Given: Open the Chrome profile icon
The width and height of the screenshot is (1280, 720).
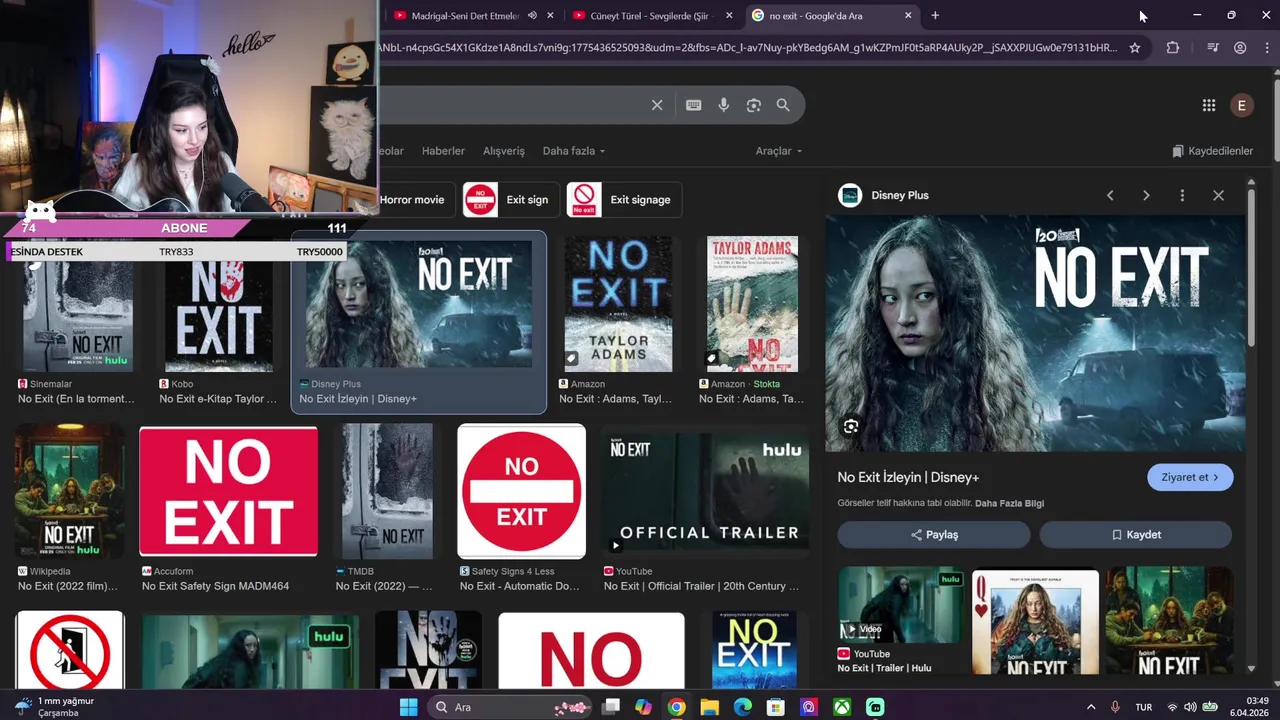Looking at the screenshot, I should [x=1240, y=47].
